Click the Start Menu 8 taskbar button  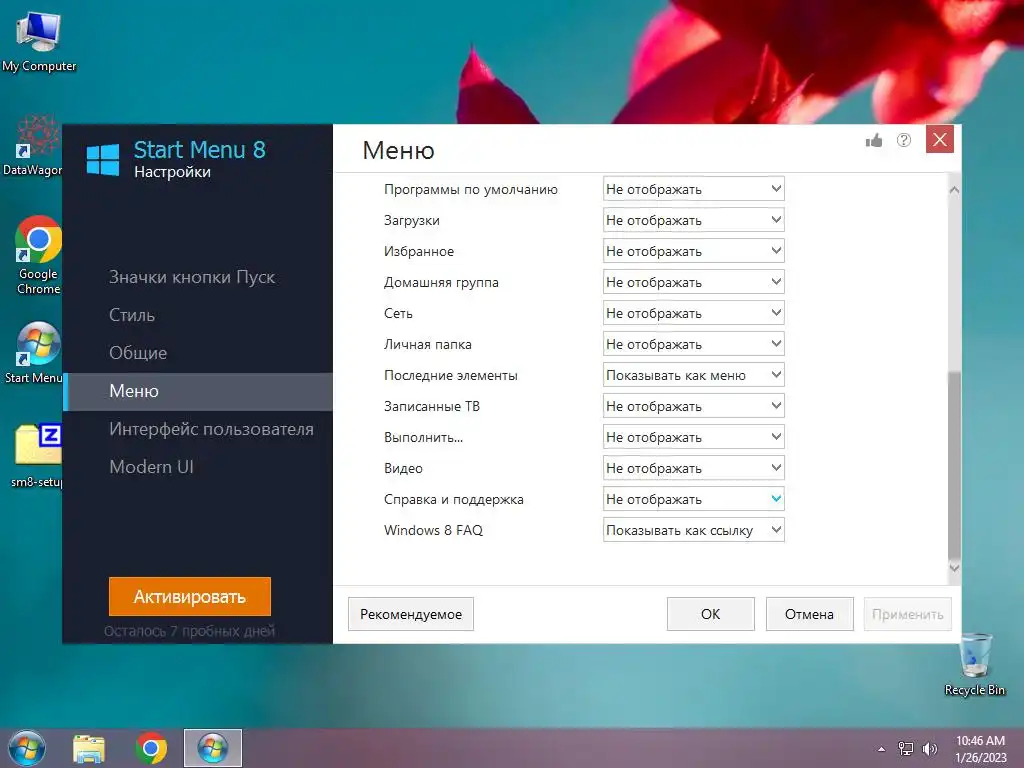point(213,748)
